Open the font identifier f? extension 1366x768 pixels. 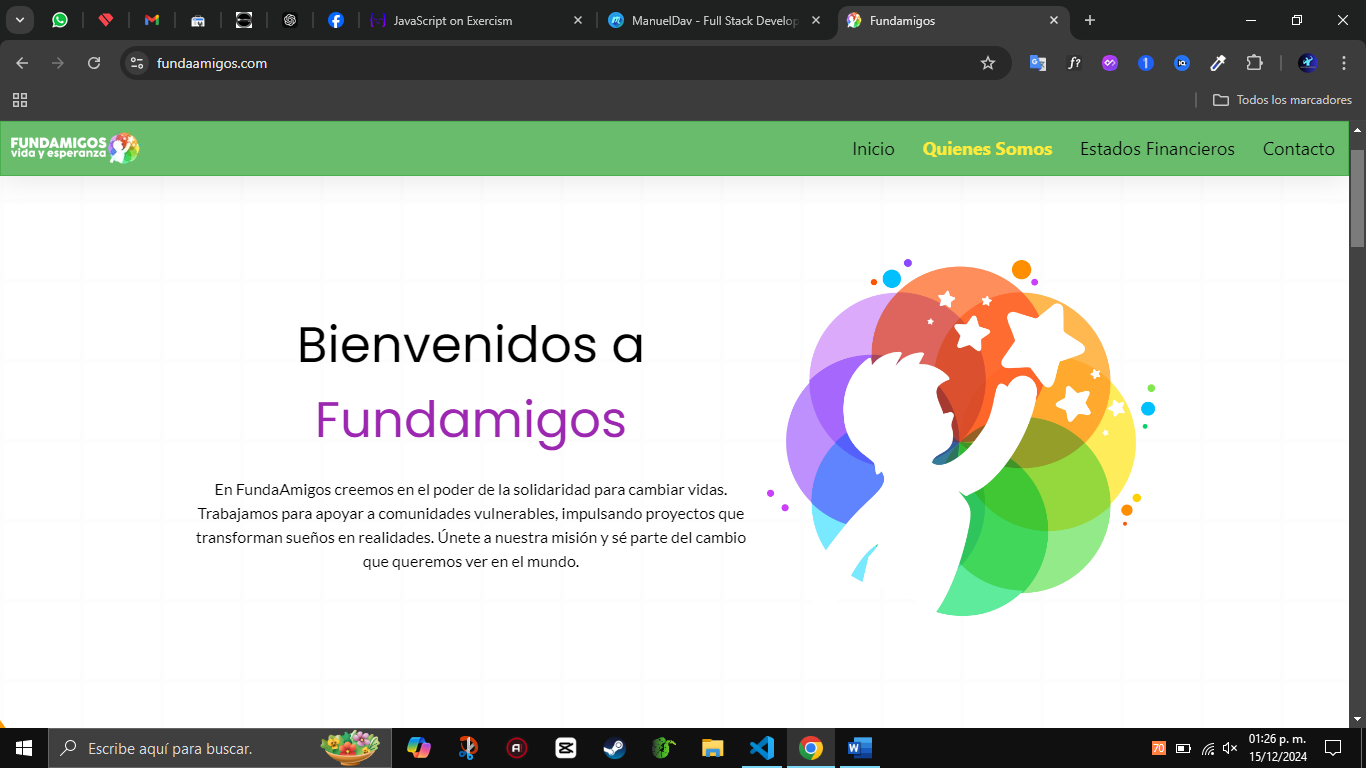tap(1074, 63)
